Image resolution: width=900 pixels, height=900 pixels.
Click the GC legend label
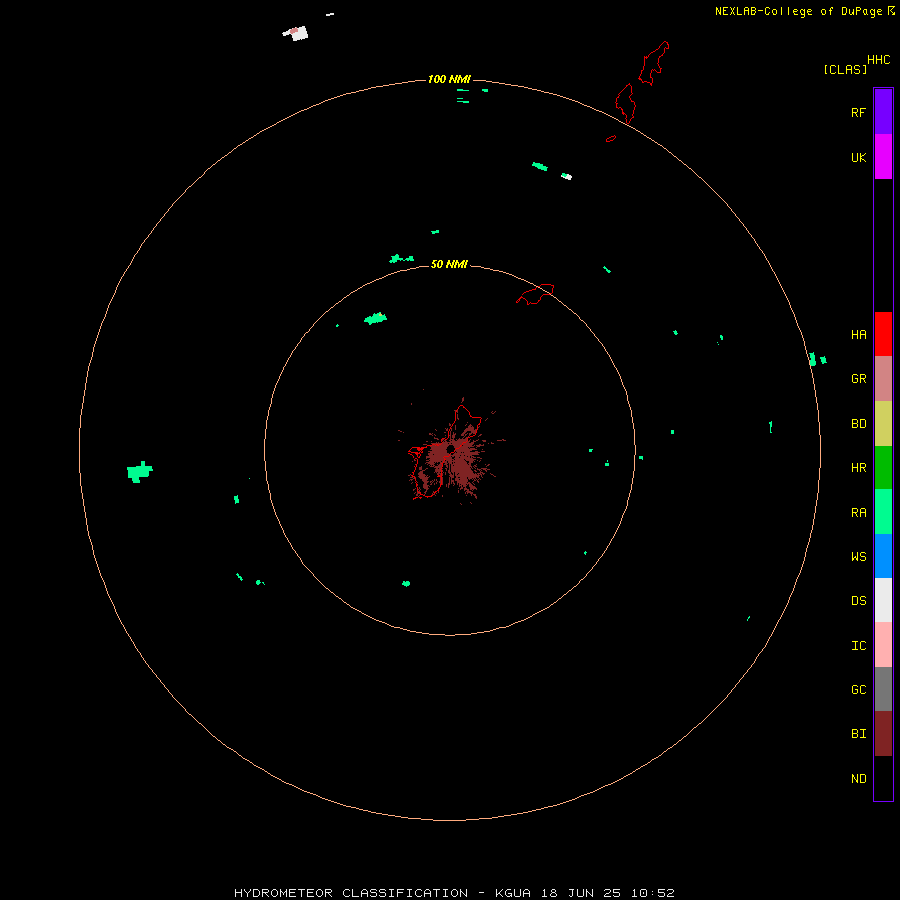858,689
